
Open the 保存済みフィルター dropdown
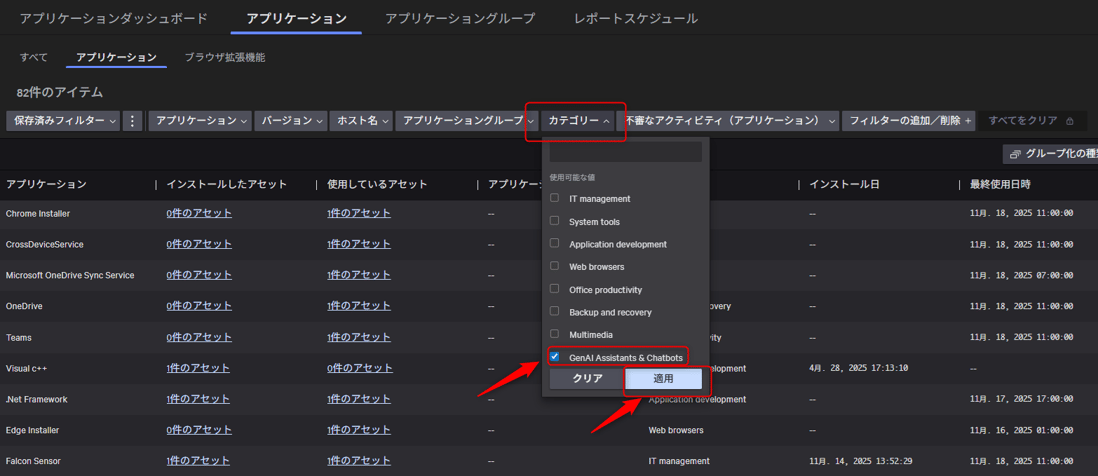65,121
